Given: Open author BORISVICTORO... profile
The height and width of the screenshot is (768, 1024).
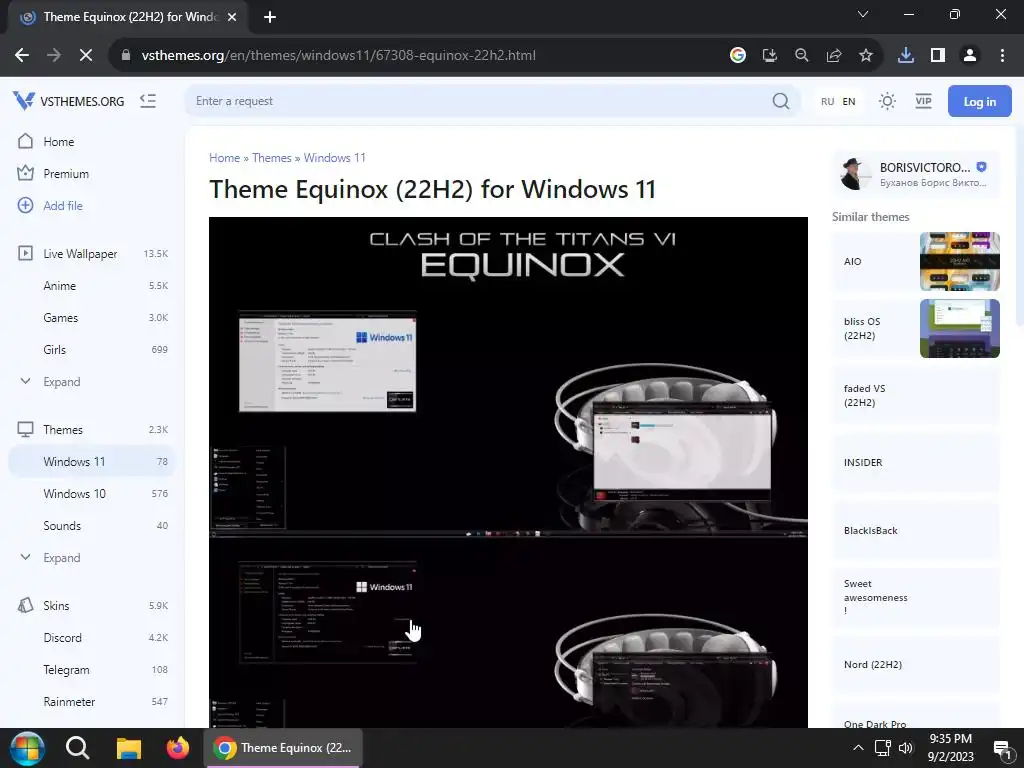Looking at the screenshot, I should (x=915, y=174).
